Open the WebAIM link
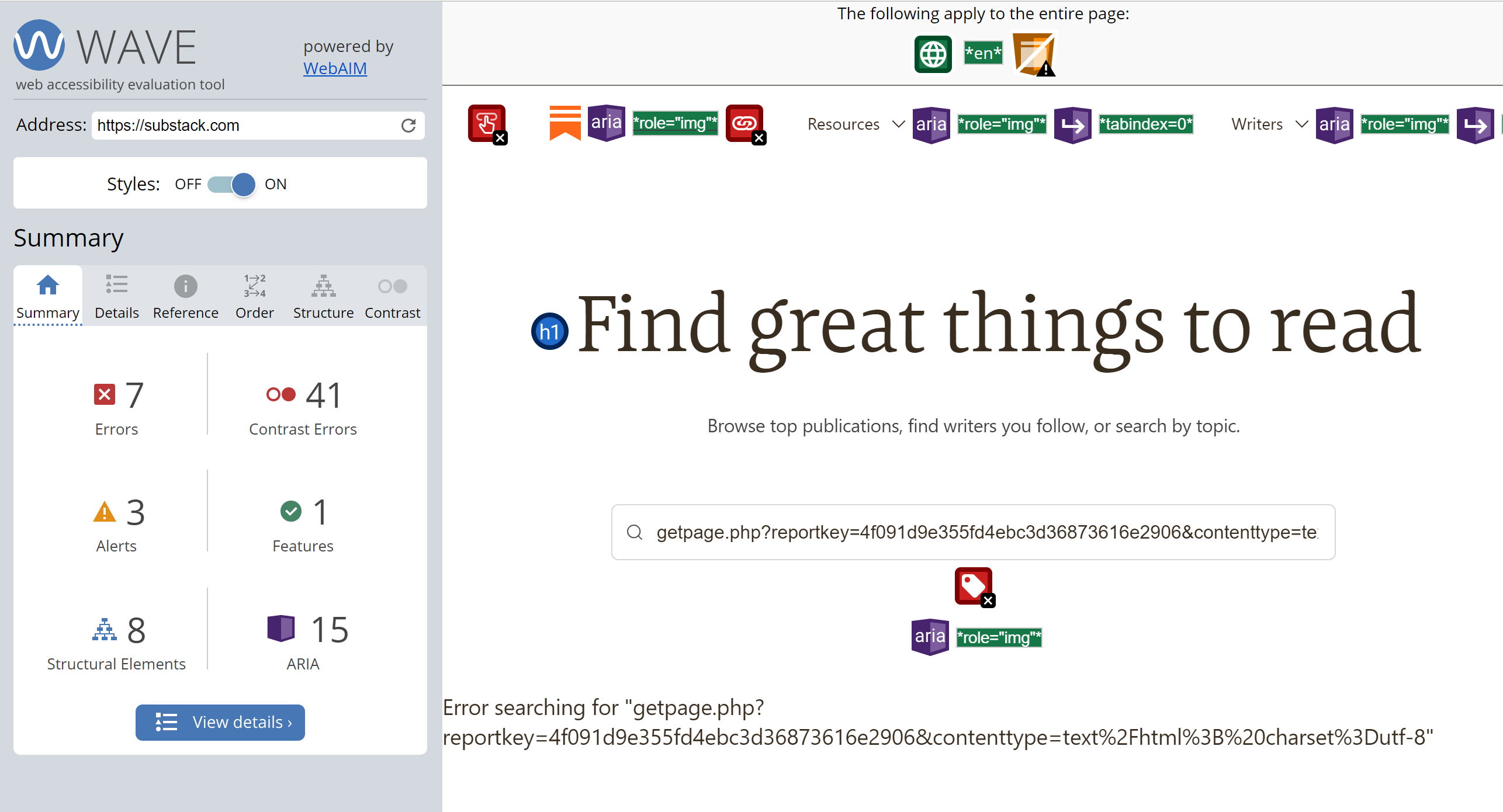Image resolution: width=1503 pixels, height=812 pixels. tap(335, 68)
